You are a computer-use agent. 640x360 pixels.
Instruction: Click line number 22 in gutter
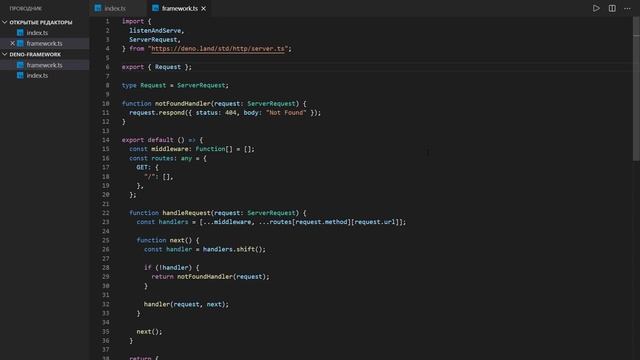(x=106, y=213)
